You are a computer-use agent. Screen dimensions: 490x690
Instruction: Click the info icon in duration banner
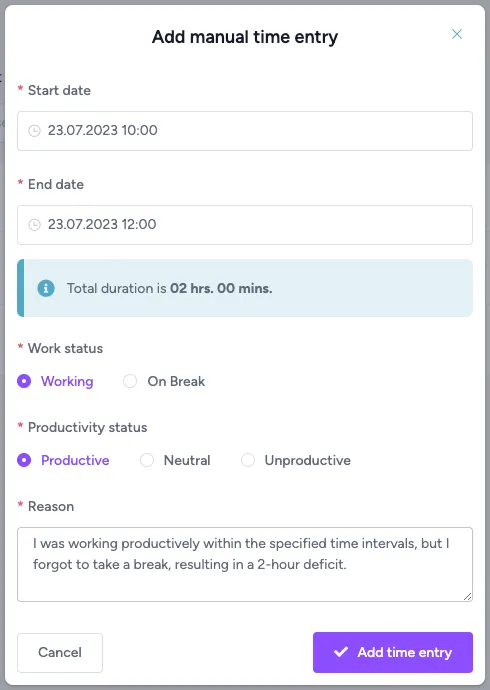click(x=46, y=288)
